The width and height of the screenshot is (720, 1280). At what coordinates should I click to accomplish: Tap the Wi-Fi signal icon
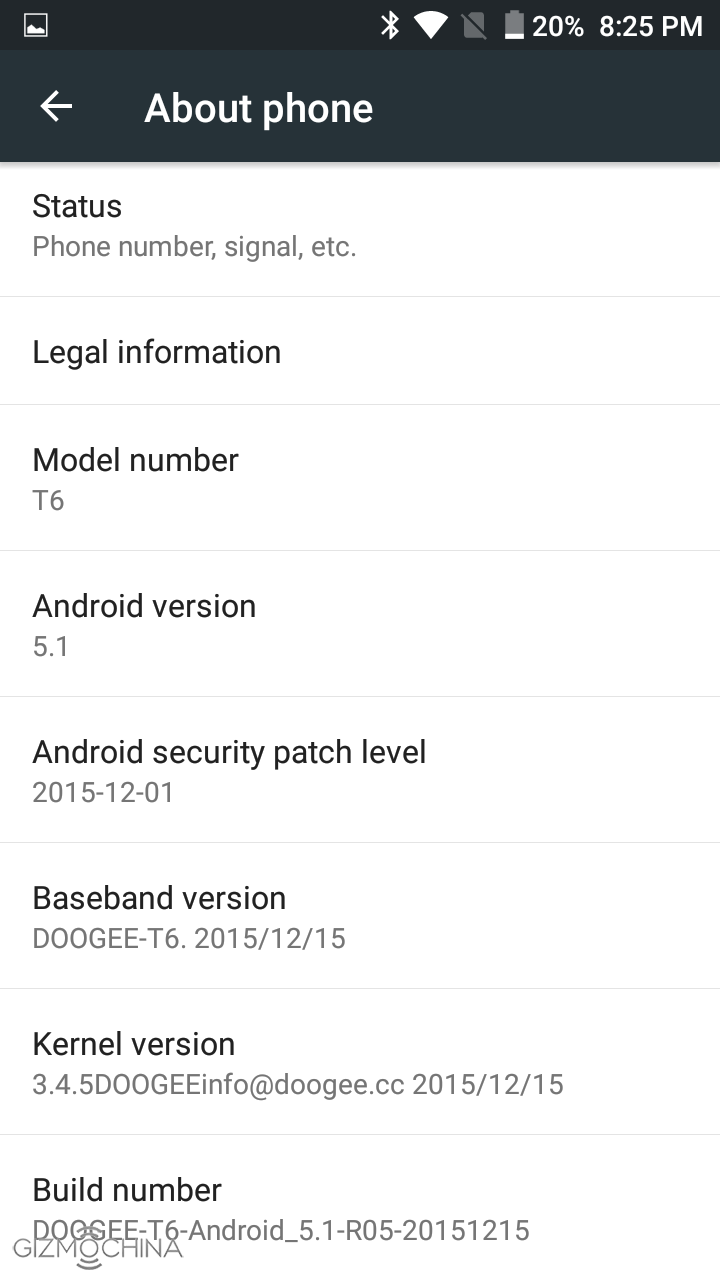pos(431,26)
